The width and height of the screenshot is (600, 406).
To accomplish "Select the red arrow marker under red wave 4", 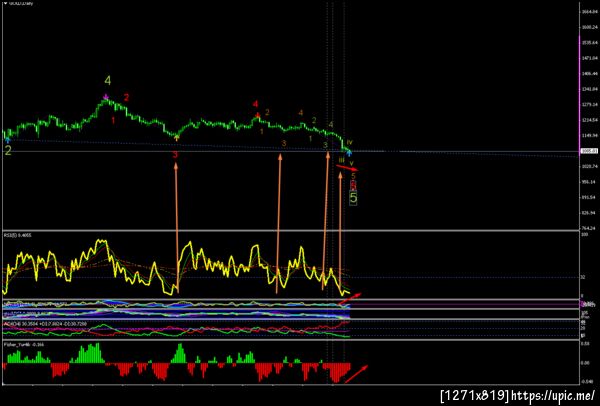I will pyautogui.click(x=258, y=114).
